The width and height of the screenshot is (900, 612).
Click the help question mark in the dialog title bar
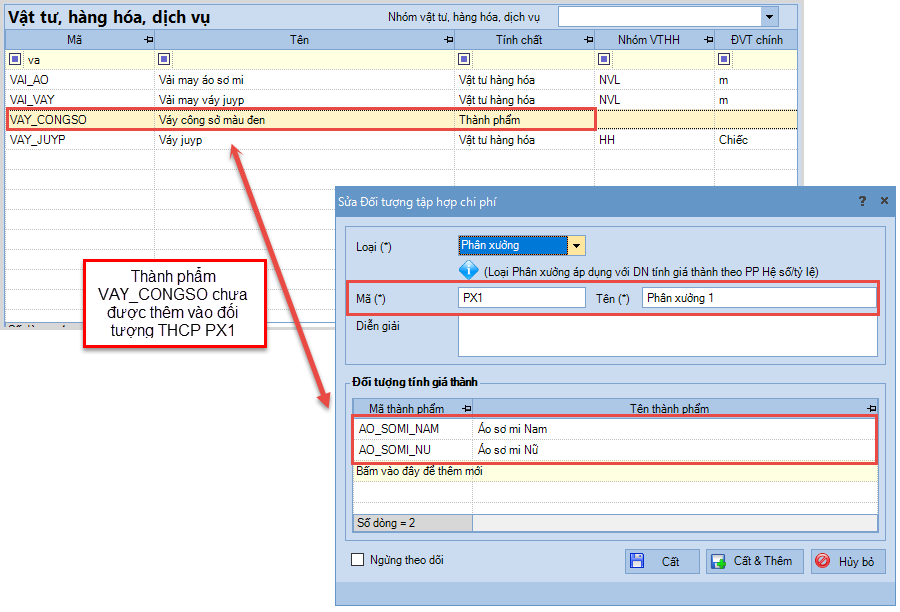tap(862, 201)
